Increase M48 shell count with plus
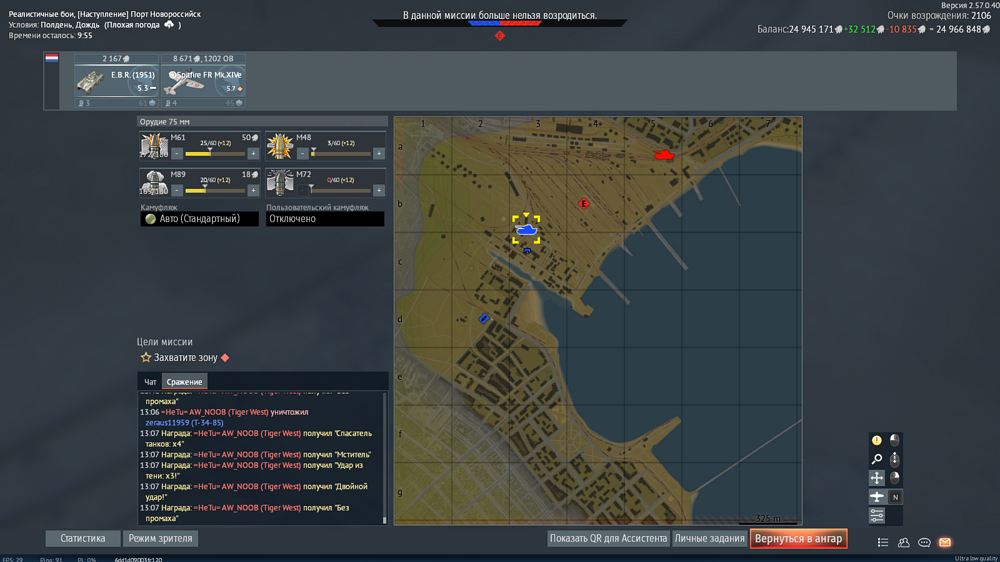Image resolution: width=1000 pixels, height=562 pixels. 379,153
